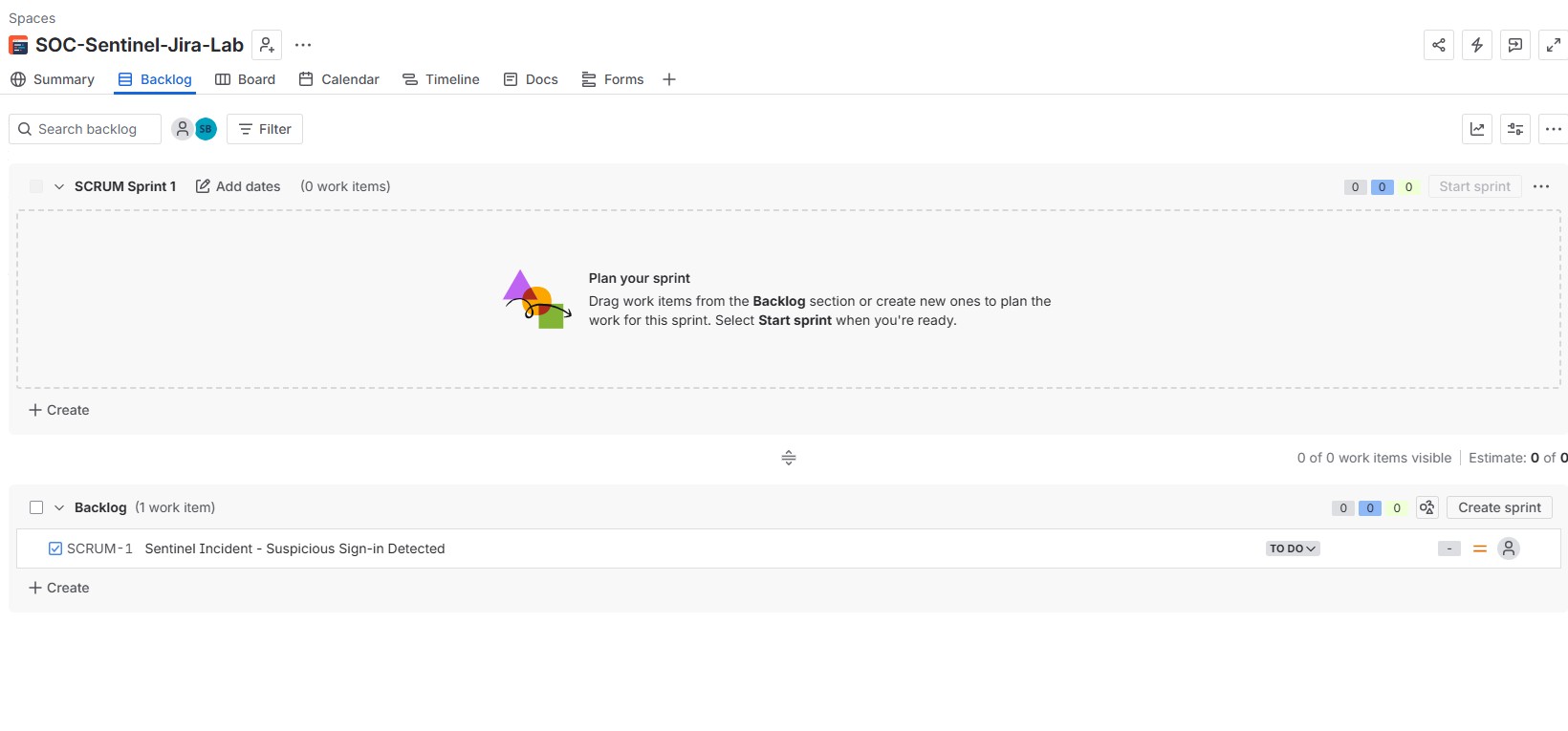1568x731 pixels.
Task: Click the sprint to-do grey estimate badge
Action: click(1355, 187)
